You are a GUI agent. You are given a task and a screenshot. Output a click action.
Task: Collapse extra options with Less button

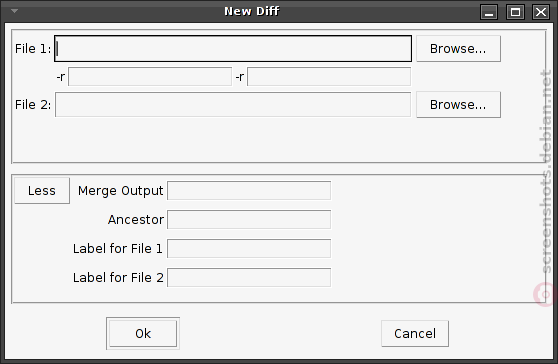pyautogui.click(x=42, y=191)
